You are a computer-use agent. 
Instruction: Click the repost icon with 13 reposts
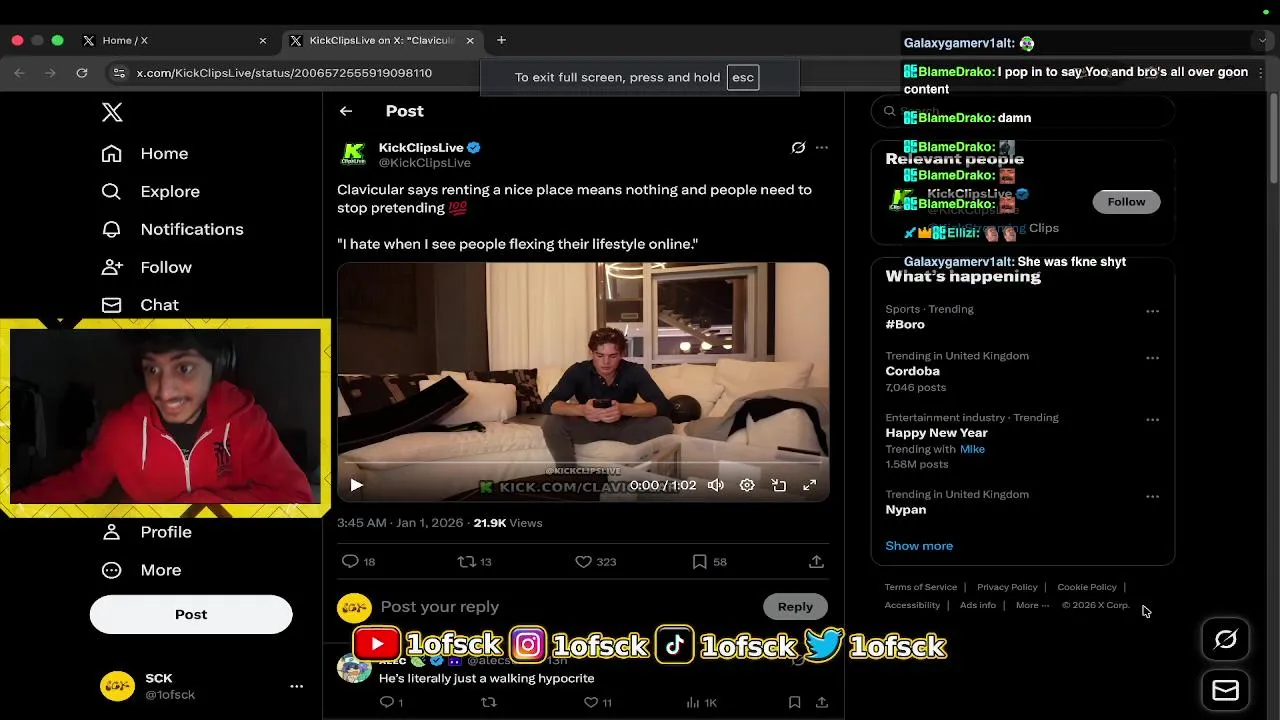(x=474, y=562)
